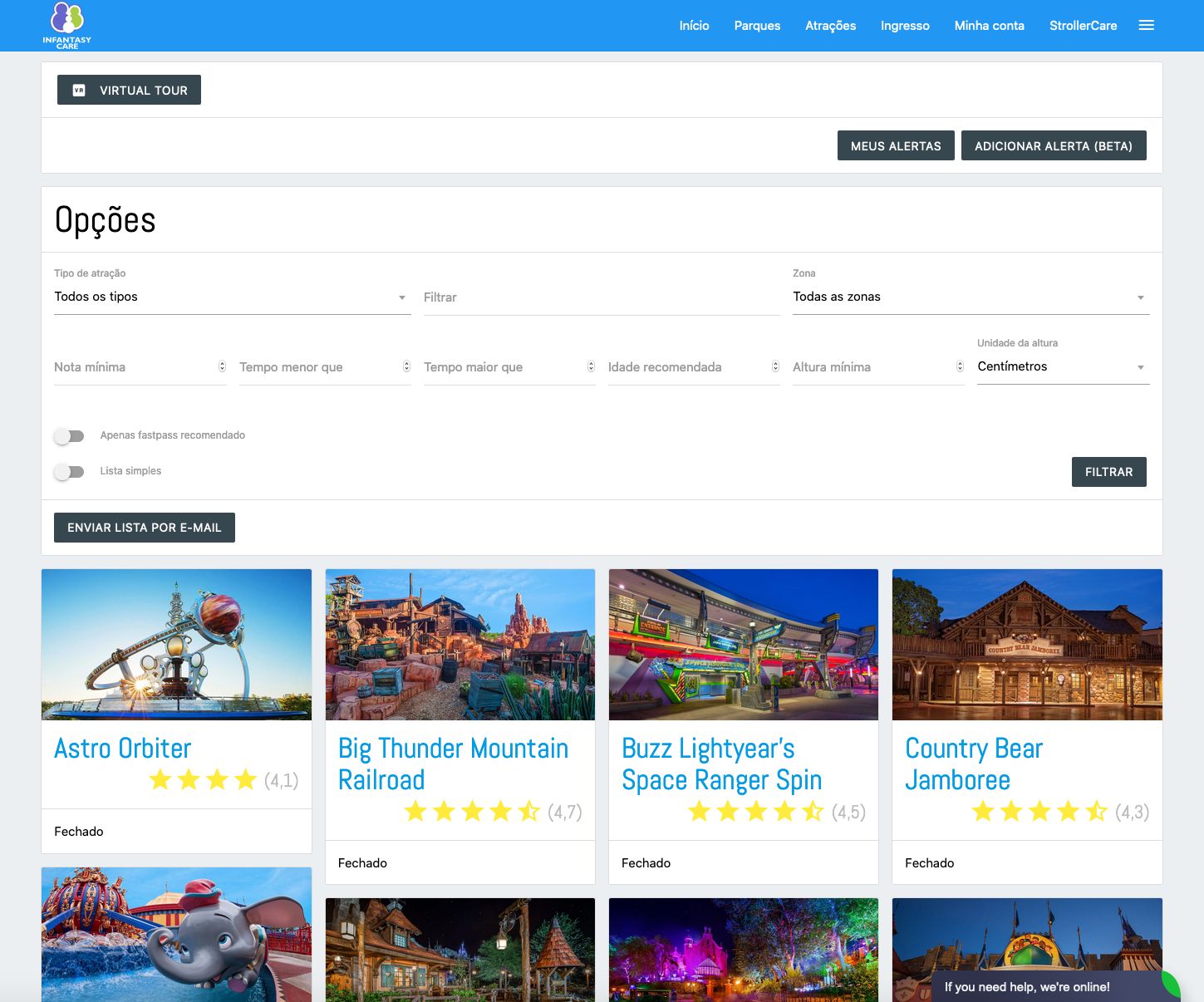Go to Parques in the navigation
This screenshot has height=1002, width=1204.
[x=757, y=26]
